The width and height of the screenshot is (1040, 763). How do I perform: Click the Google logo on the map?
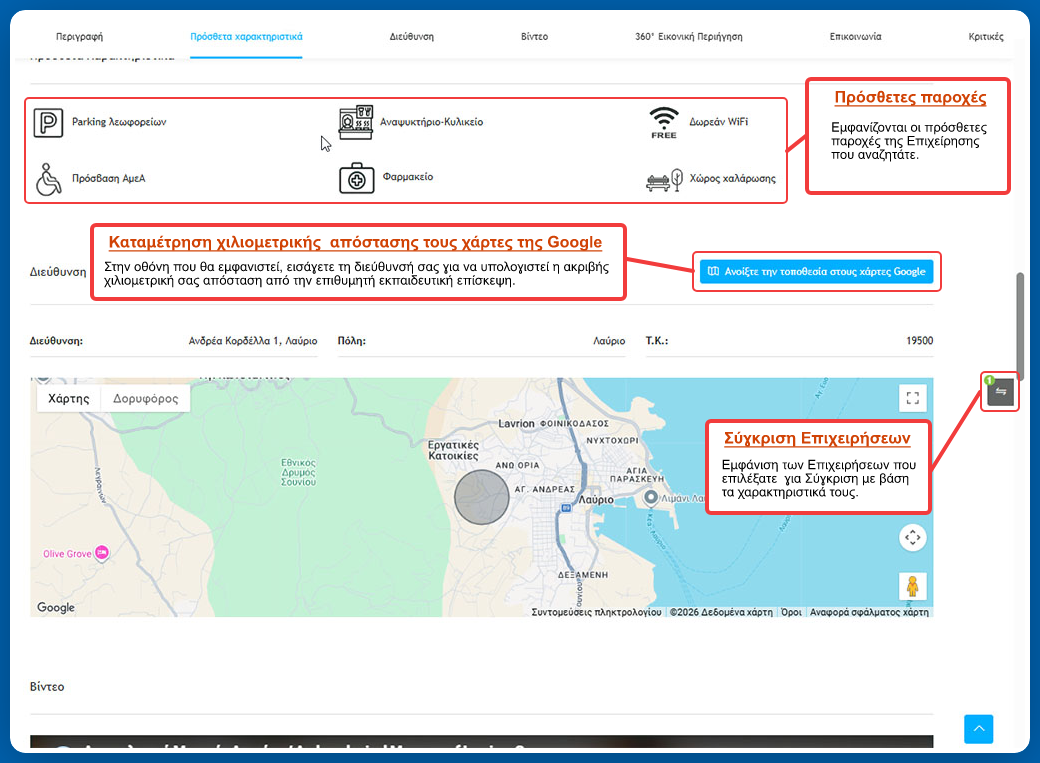pos(56,607)
